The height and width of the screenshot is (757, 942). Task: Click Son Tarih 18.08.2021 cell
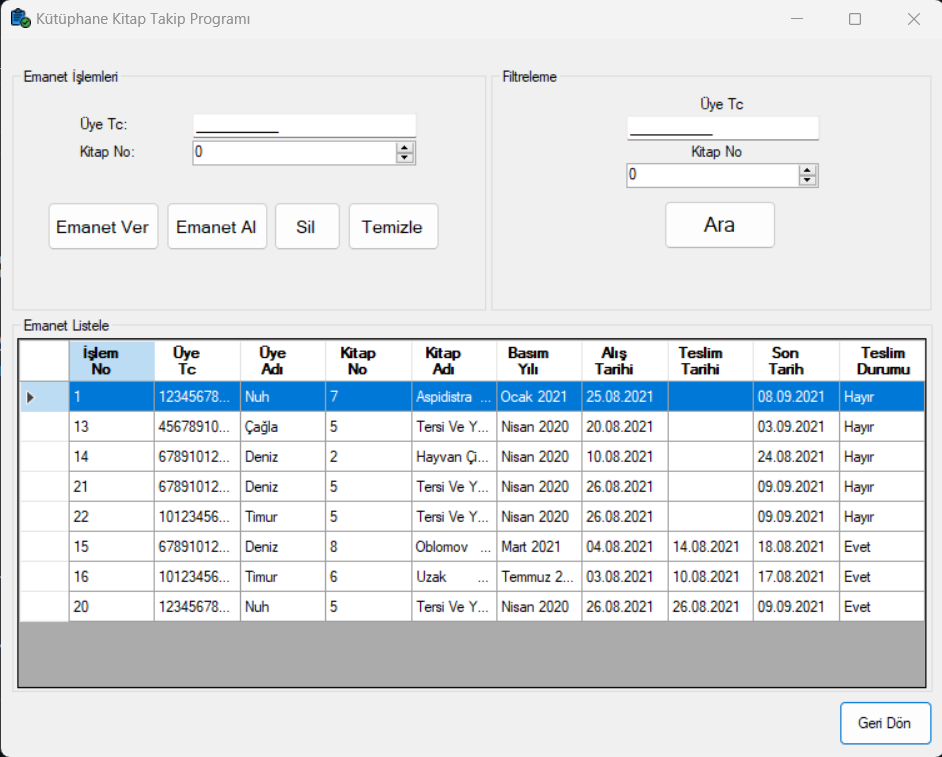pyautogui.click(x=797, y=547)
